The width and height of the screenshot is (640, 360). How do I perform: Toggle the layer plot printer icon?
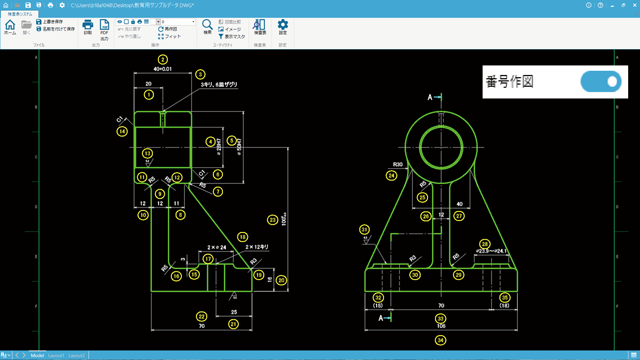coord(140,22)
